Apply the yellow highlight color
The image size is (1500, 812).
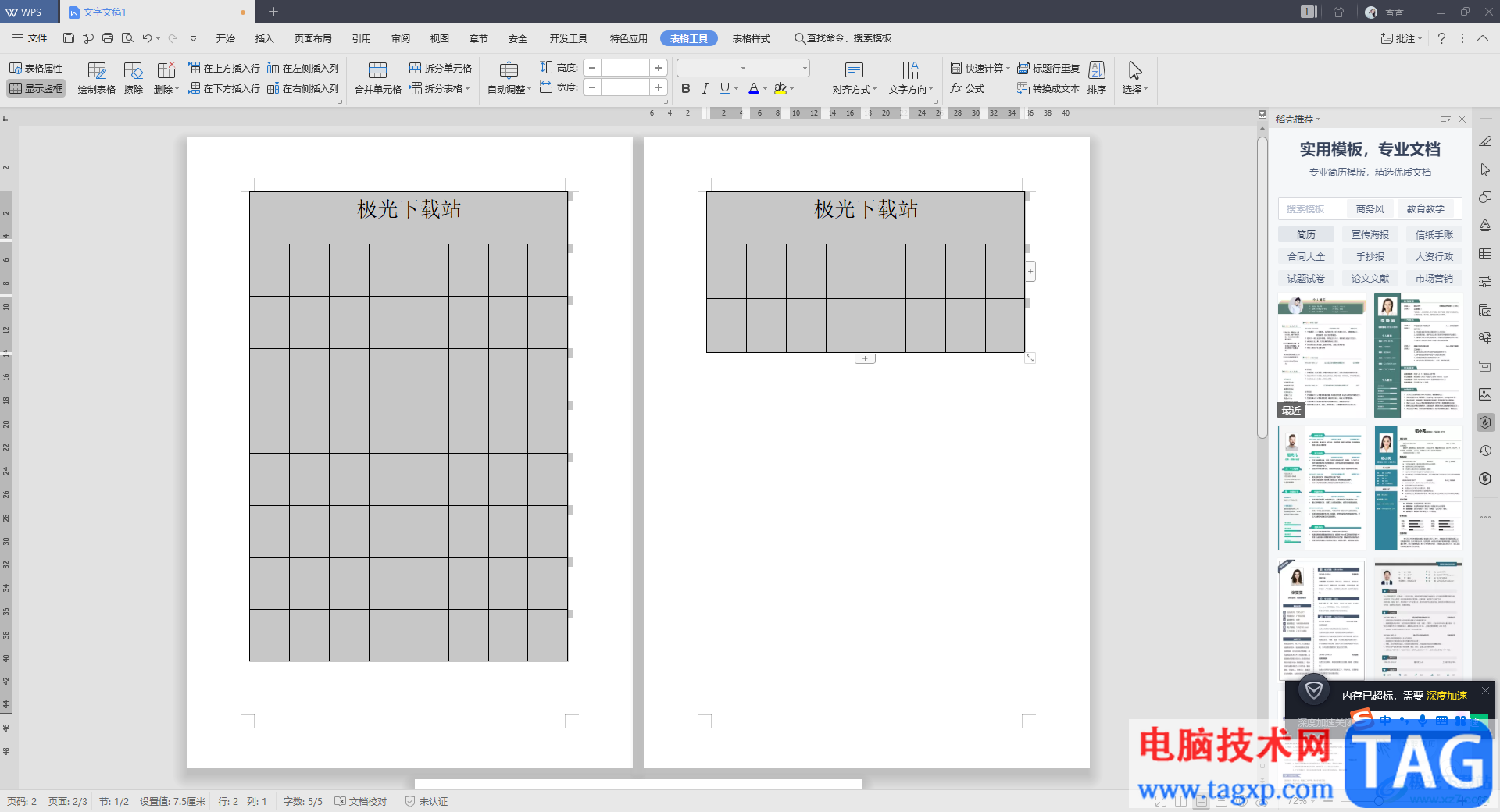tap(780, 88)
